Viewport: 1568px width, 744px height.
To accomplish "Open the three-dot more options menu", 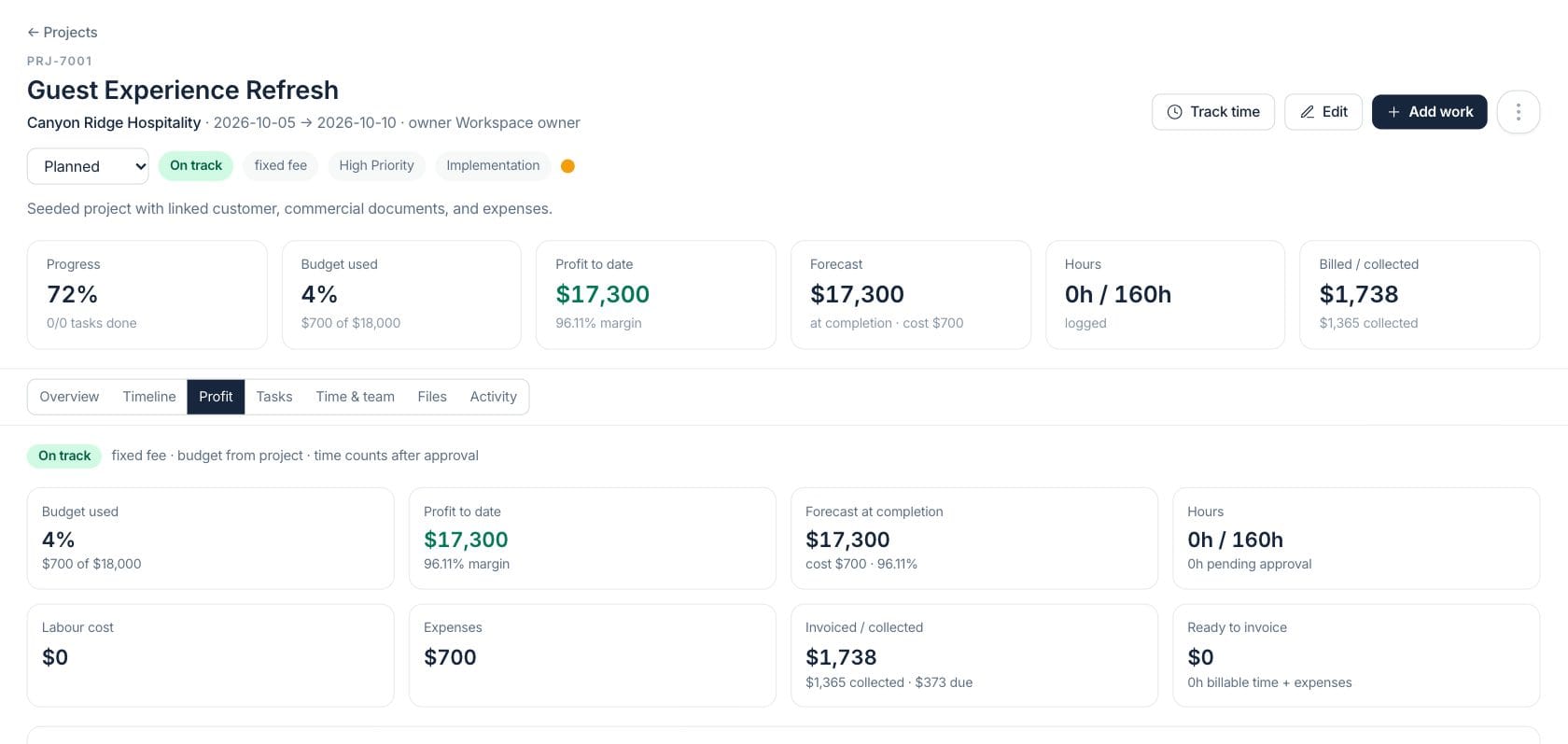I will tap(1518, 112).
